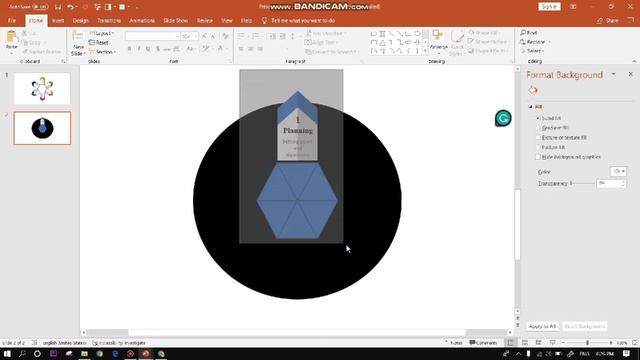Select slide 1 thumbnail
The width and height of the screenshot is (640, 360).
point(42,89)
